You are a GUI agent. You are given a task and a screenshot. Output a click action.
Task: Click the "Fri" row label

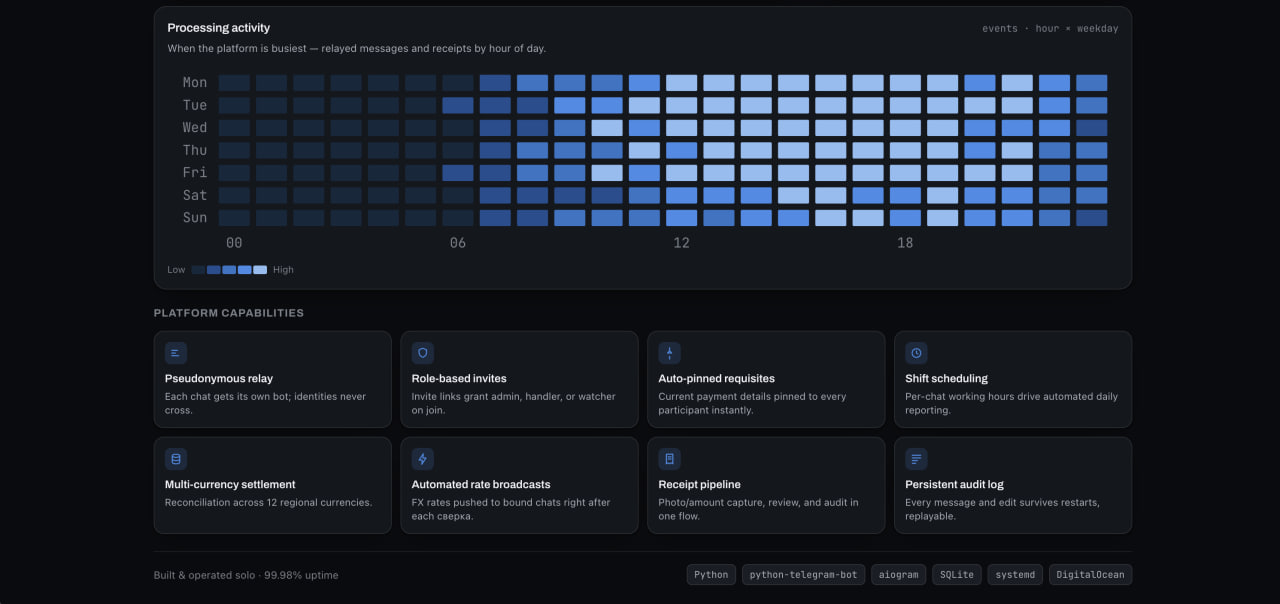195,172
